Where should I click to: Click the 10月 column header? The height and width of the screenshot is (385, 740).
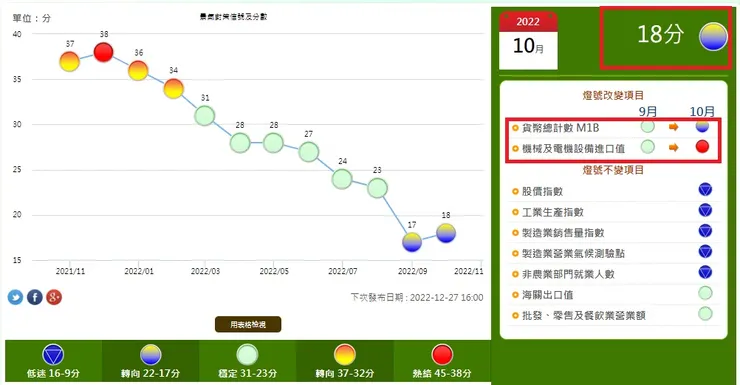click(702, 111)
